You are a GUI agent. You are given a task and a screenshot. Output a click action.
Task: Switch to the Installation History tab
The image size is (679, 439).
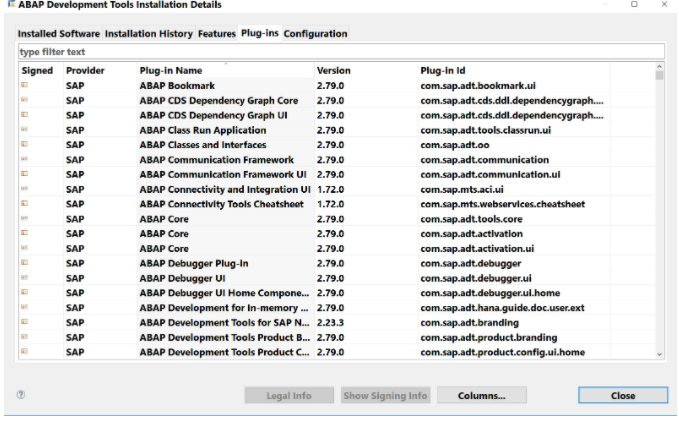coord(149,34)
